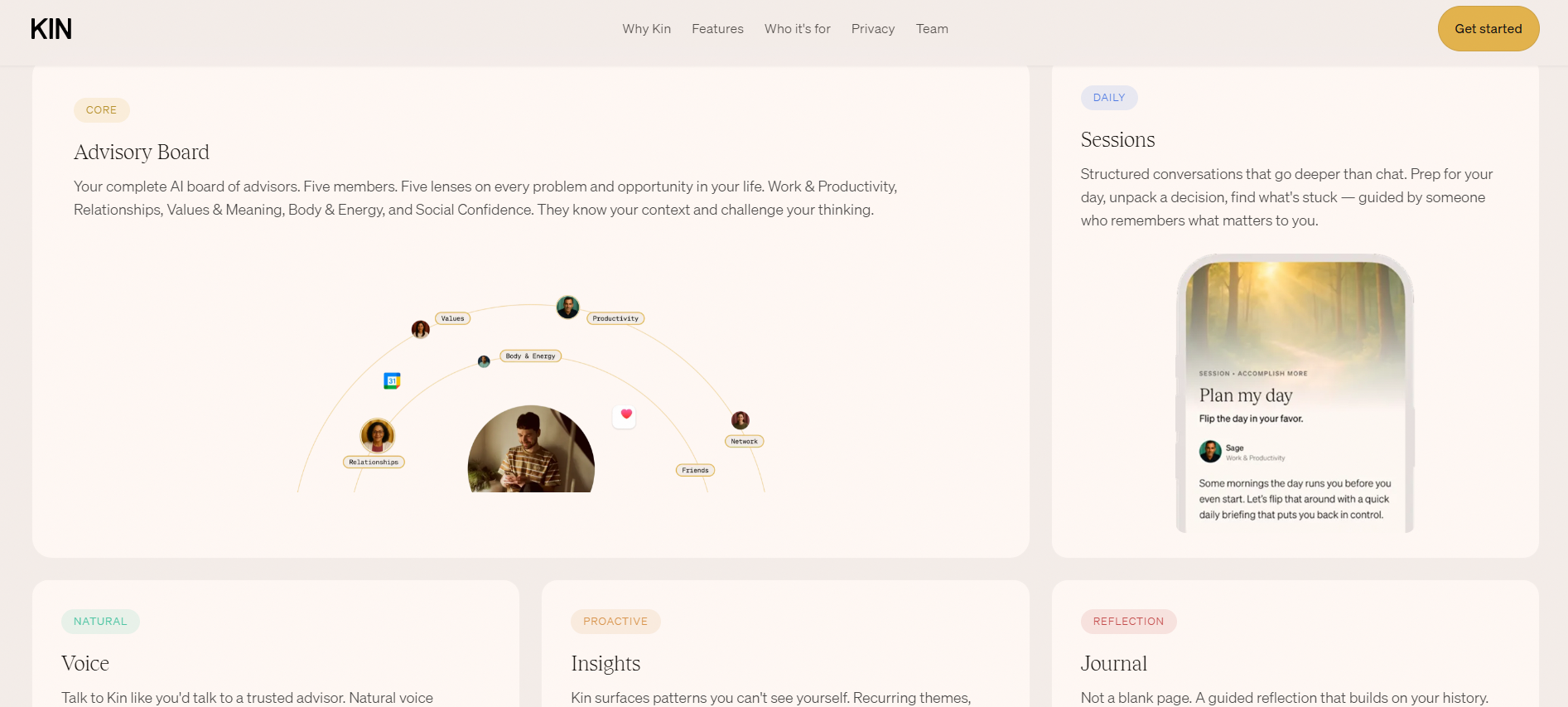The image size is (1568, 707).
Task: Click the DAILY badge on Sessions card
Action: [x=1109, y=98]
